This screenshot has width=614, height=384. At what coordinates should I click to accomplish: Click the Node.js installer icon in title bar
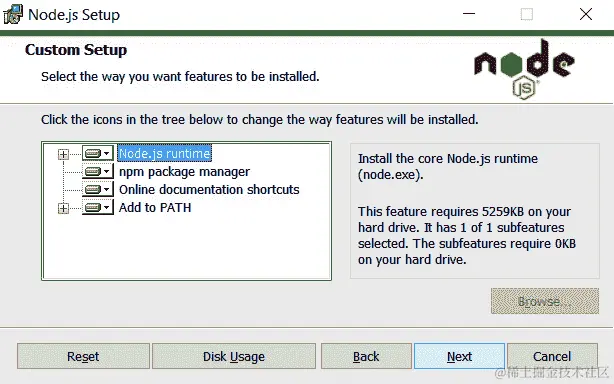click(13, 14)
